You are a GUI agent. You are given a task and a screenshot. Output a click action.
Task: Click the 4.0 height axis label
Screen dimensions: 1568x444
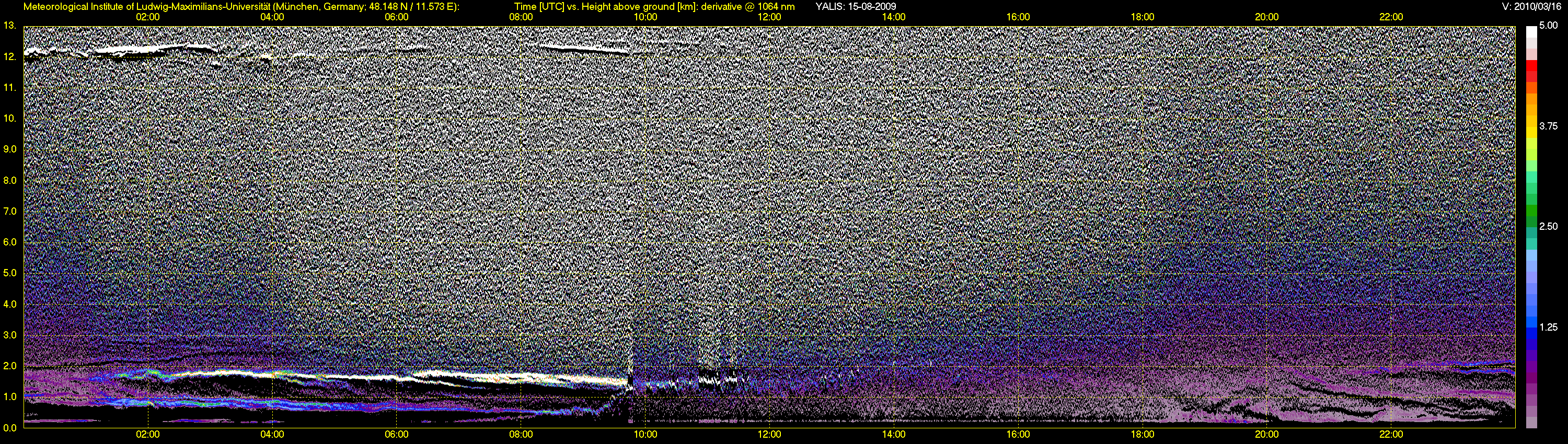click(x=10, y=304)
